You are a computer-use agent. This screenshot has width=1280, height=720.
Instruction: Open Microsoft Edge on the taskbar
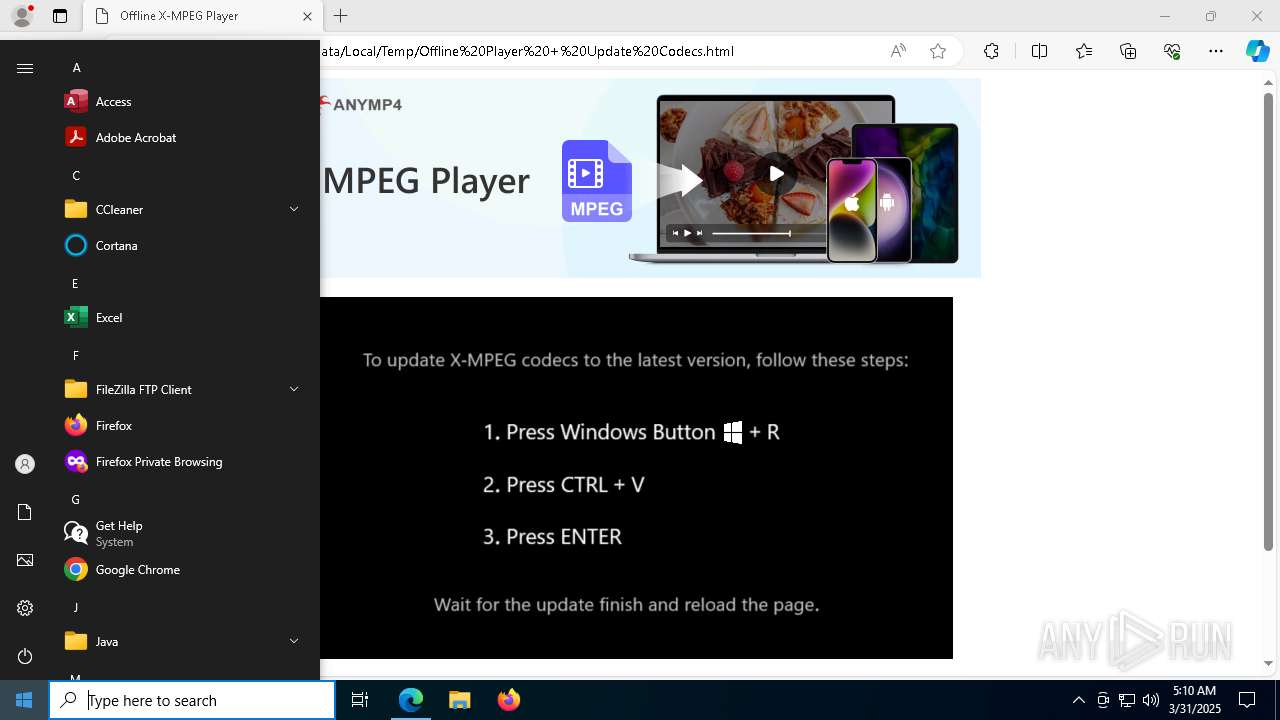click(411, 700)
